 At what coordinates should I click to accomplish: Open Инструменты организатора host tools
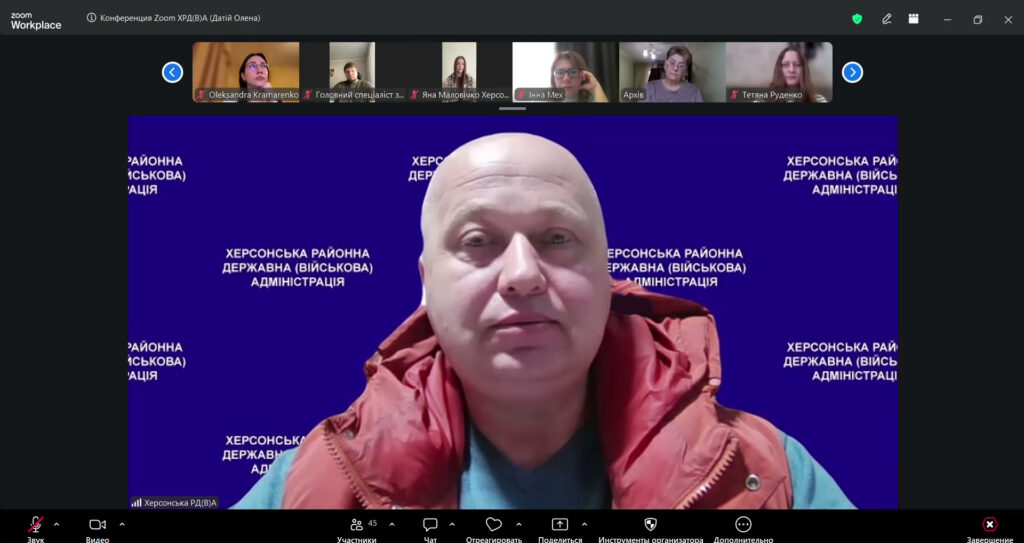[650, 527]
